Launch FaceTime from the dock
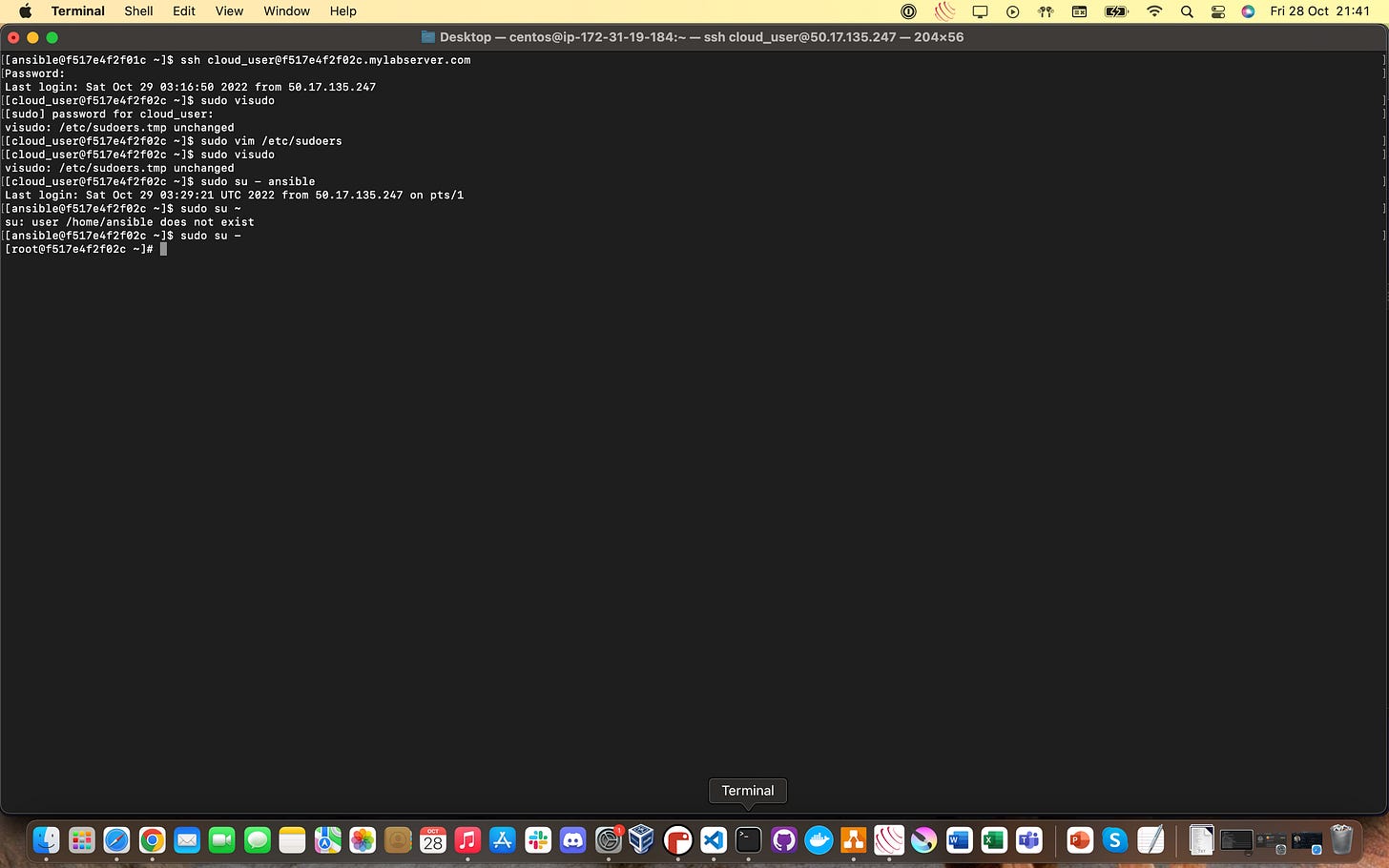This screenshot has height=868, width=1389. pyautogui.click(x=222, y=840)
